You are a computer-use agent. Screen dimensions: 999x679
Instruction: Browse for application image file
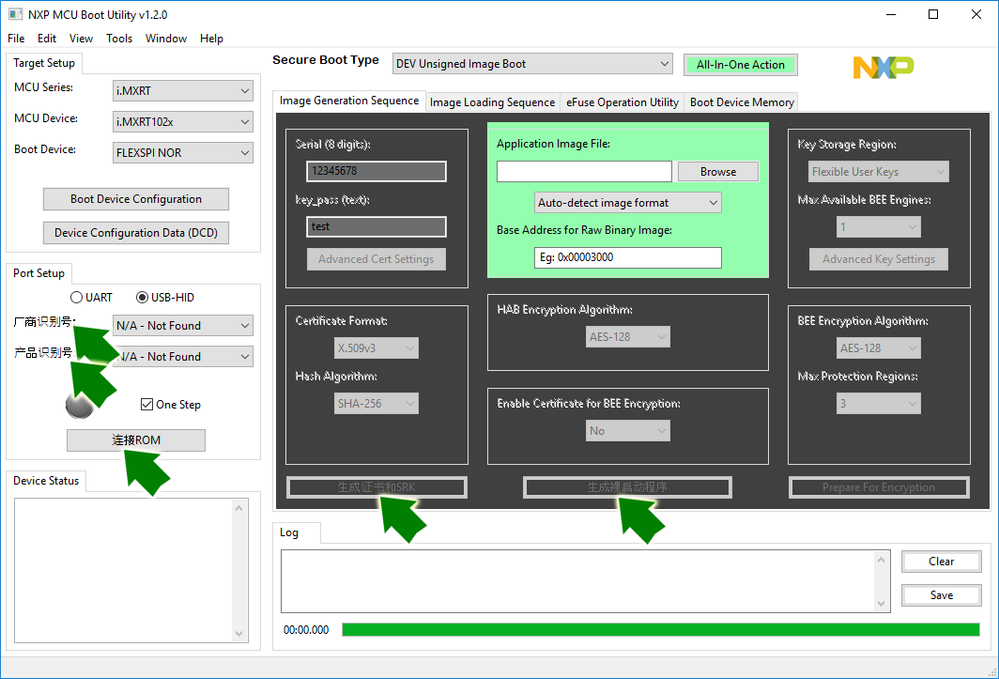[718, 171]
